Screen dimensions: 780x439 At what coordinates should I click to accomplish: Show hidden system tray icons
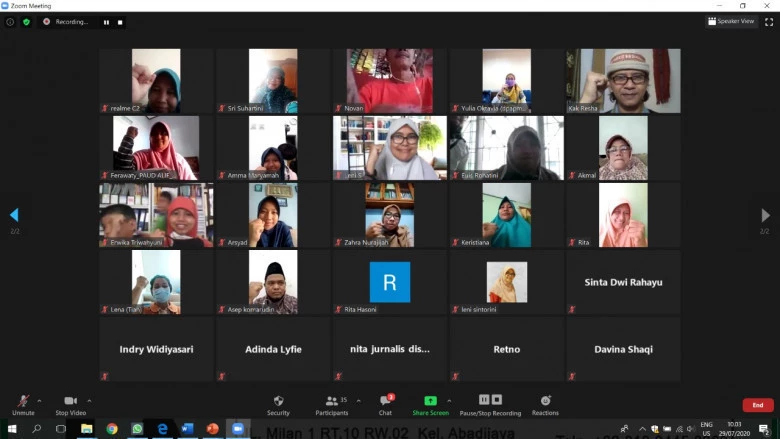pos(642,429)
